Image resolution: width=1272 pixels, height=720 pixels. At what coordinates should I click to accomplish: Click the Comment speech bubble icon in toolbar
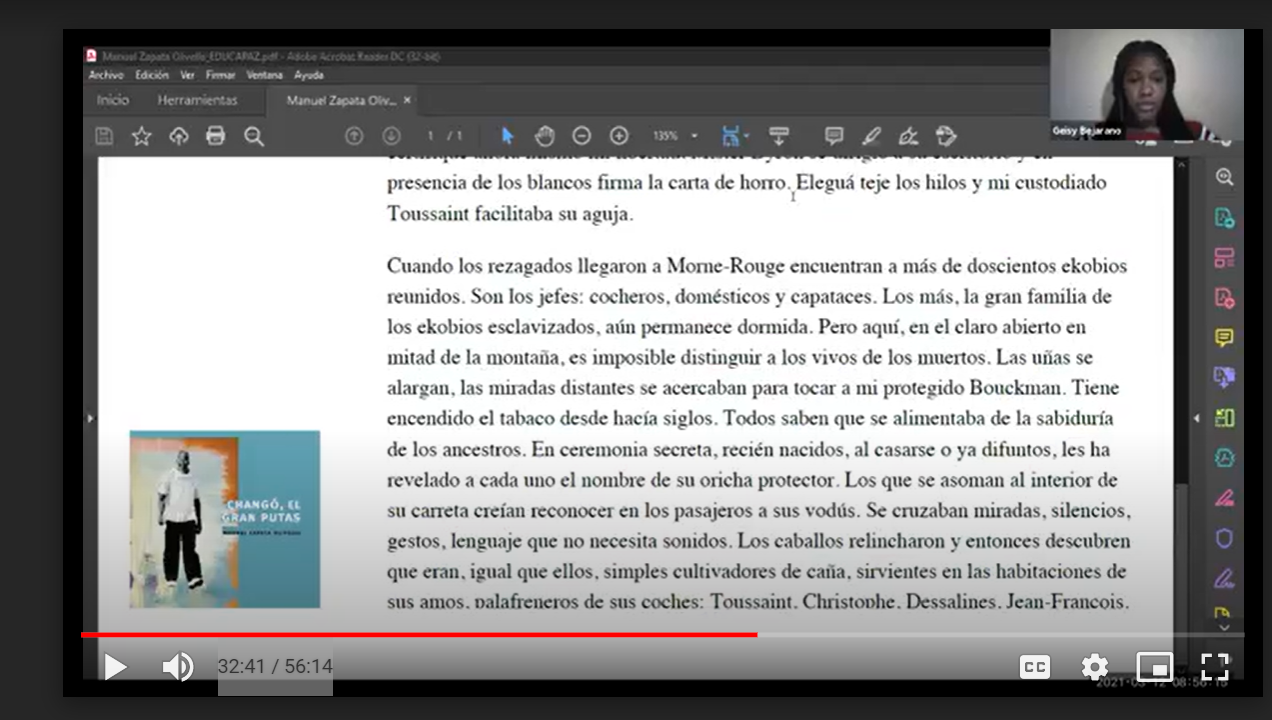coord(834,136)
